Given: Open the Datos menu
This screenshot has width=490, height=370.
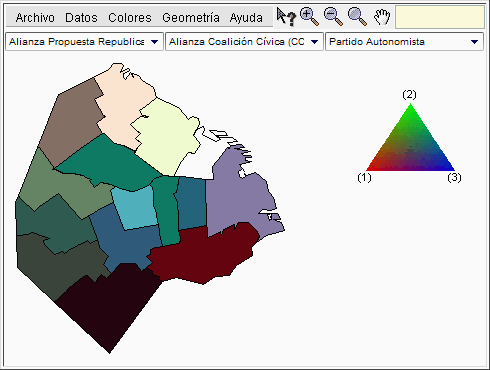Looking at the screenshot, I should 81,17.
